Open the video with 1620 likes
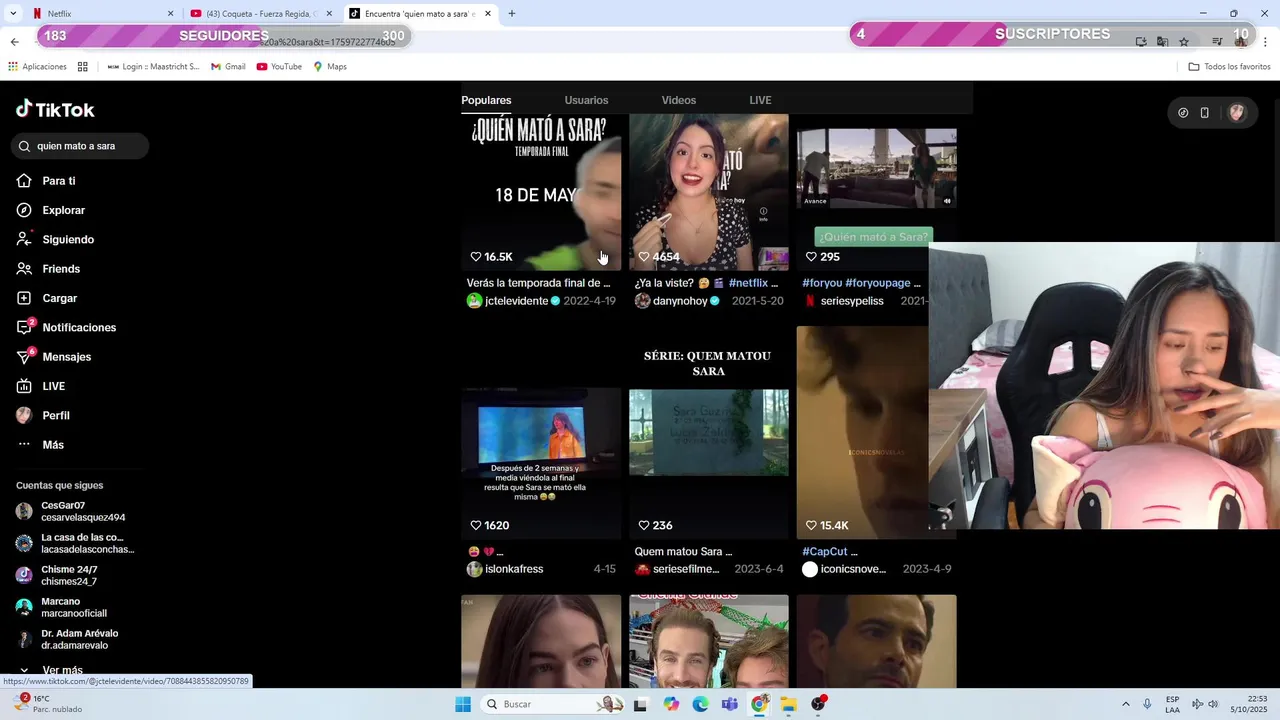Screen dimensions: 1280x720 tap(541, 433)
